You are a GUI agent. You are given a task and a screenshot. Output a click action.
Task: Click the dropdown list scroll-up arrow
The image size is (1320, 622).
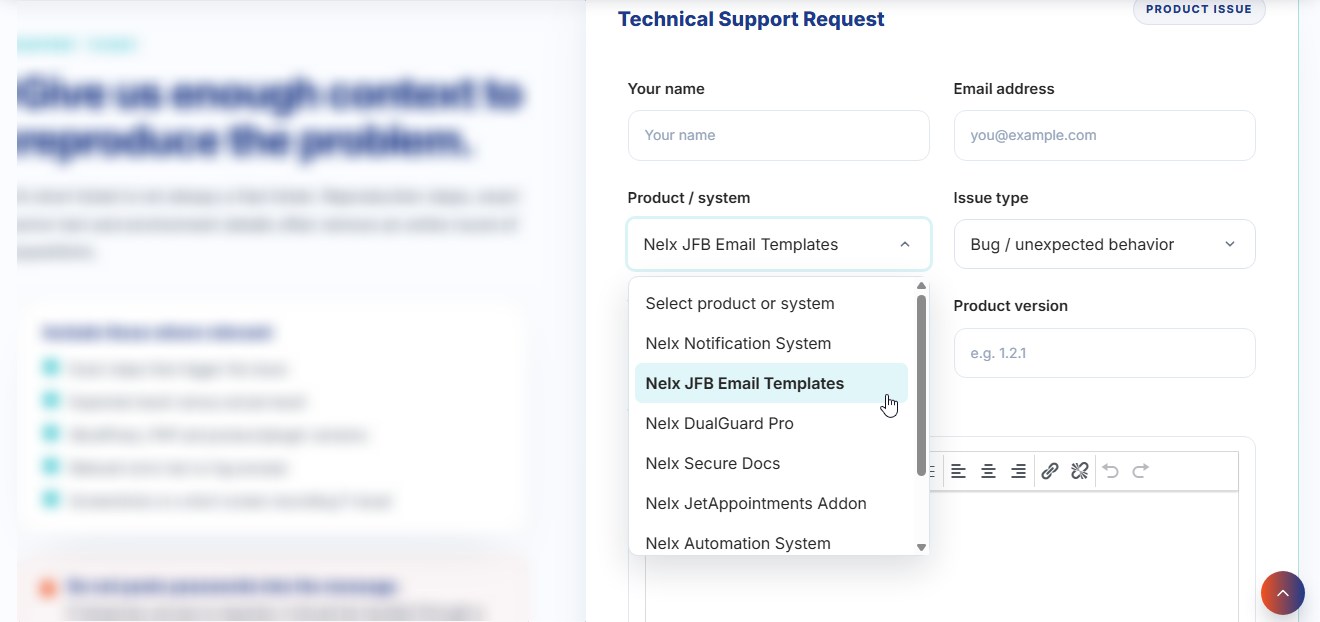pyautogui.click(x=921, y=285)
